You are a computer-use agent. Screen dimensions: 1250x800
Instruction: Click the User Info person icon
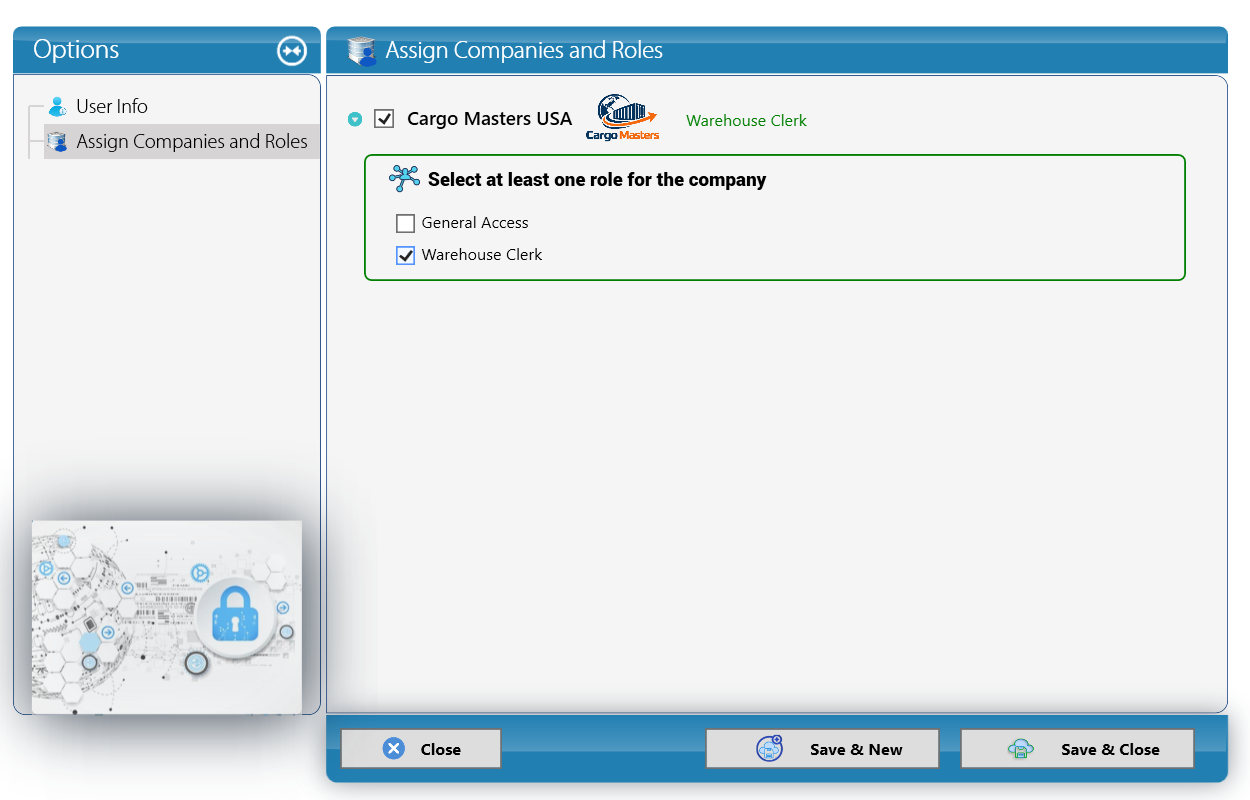pos(58,106)
